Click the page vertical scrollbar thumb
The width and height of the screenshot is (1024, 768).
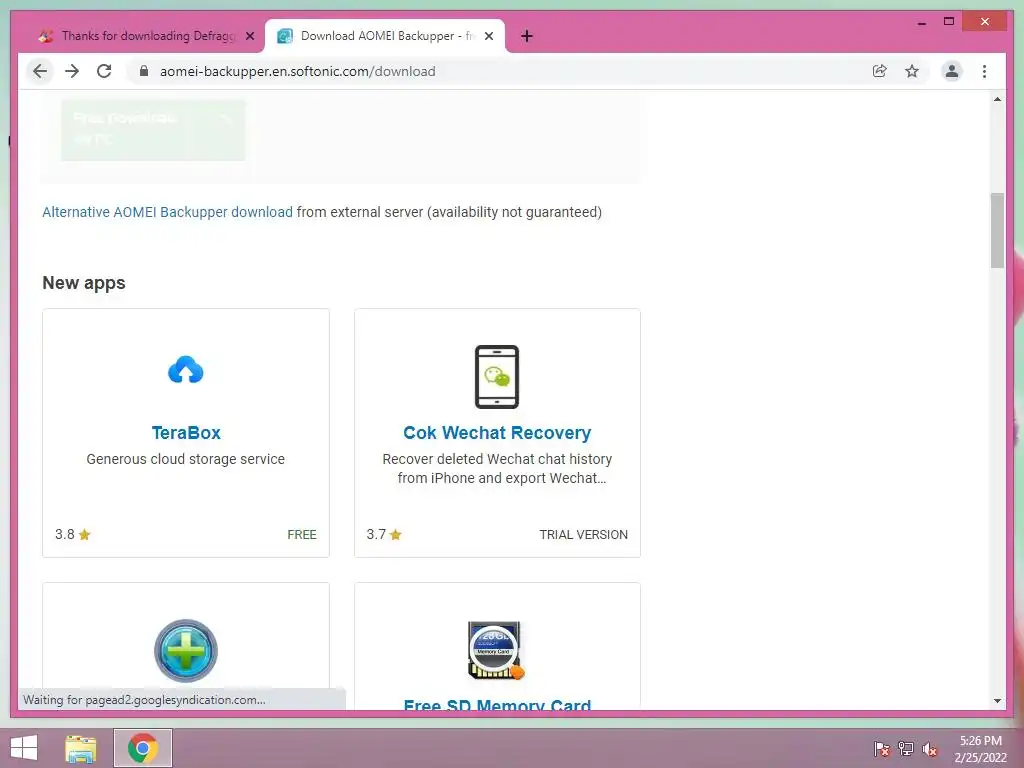click(997, 230)
